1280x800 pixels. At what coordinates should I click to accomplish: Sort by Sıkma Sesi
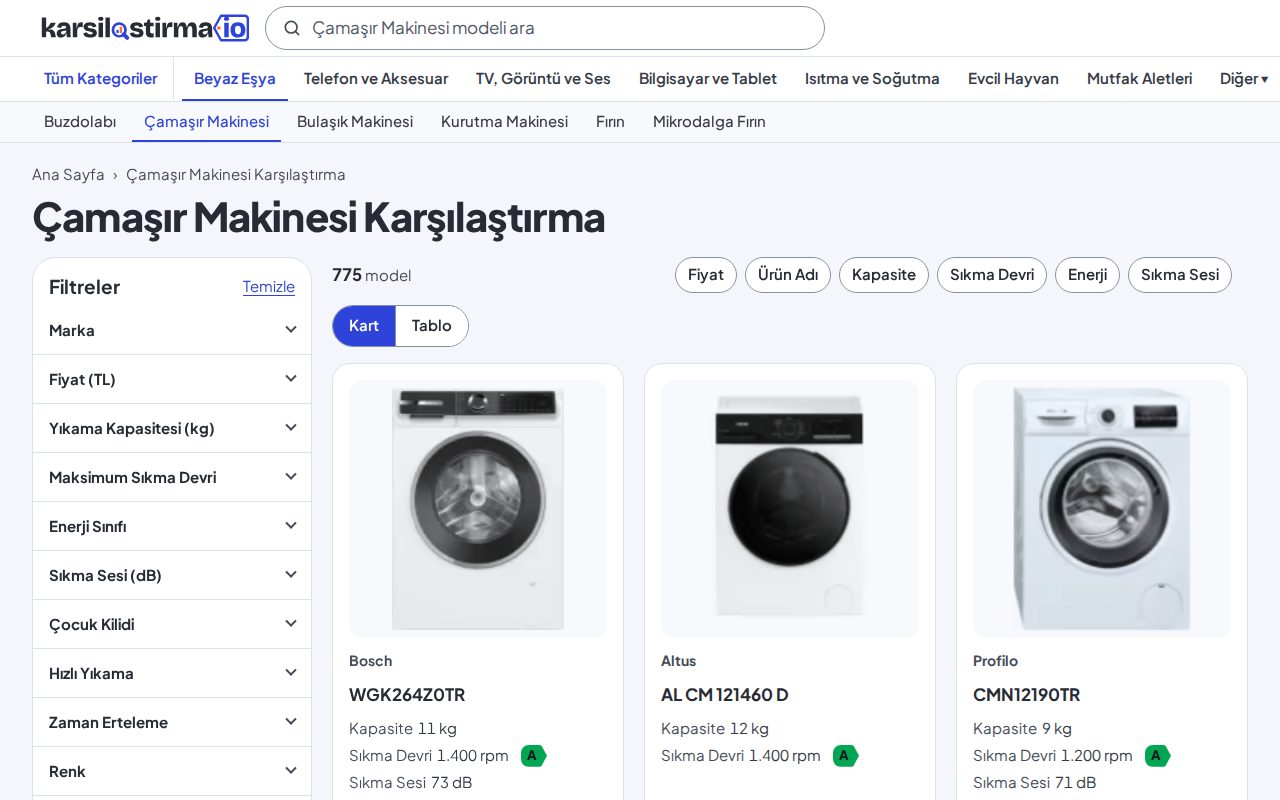click(x=1180, y=275)
